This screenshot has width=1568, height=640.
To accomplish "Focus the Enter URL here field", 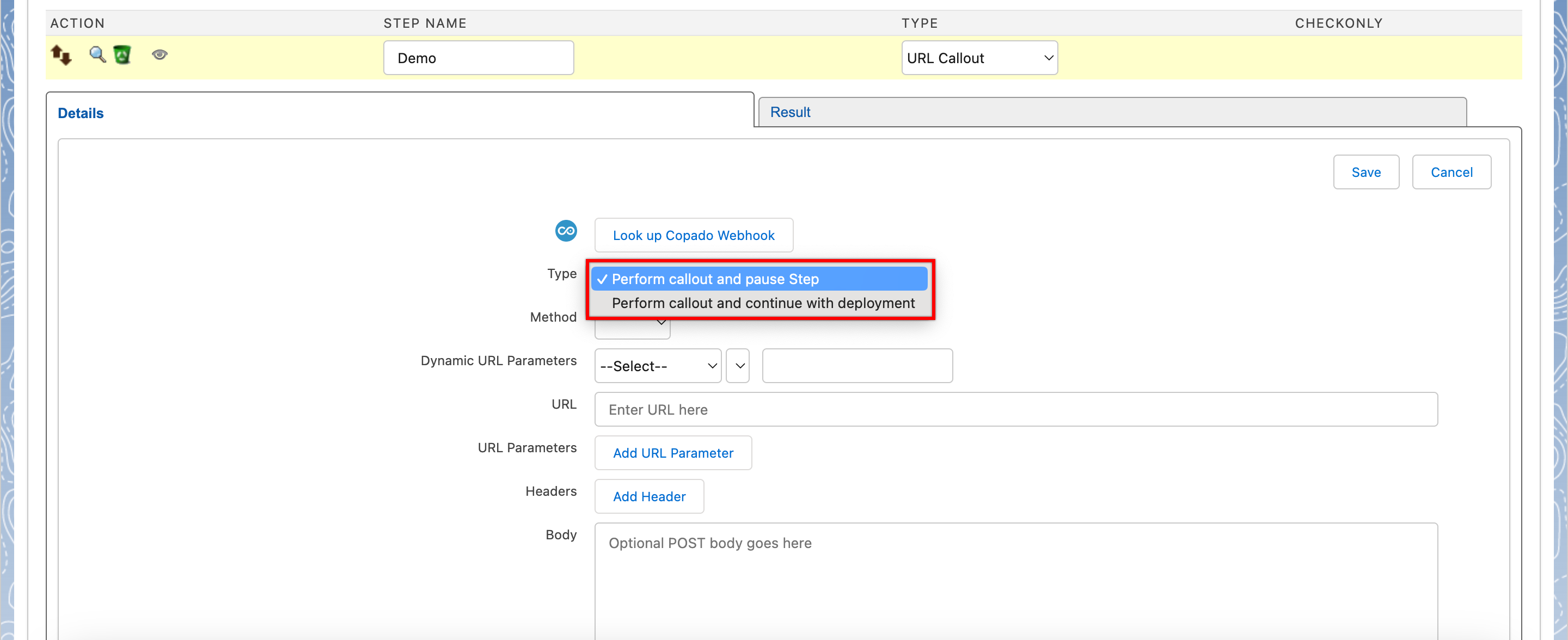I will click(x=1015, y=409).
